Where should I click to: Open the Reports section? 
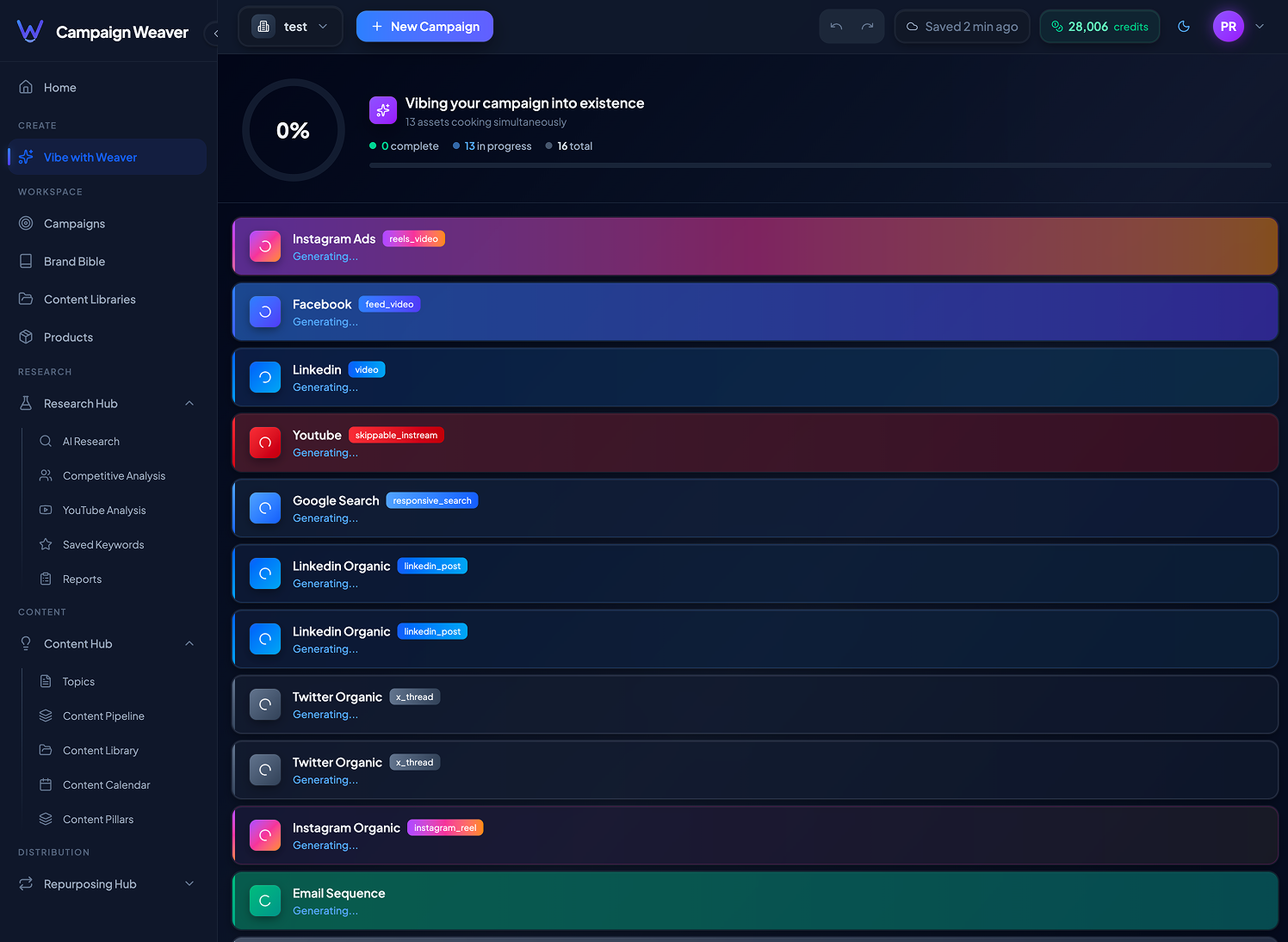point(82,579)
